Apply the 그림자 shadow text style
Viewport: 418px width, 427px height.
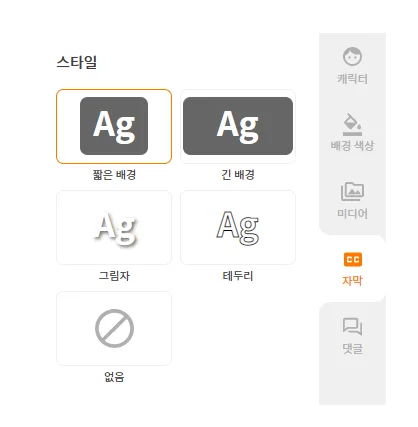click(x=114, y=227)
